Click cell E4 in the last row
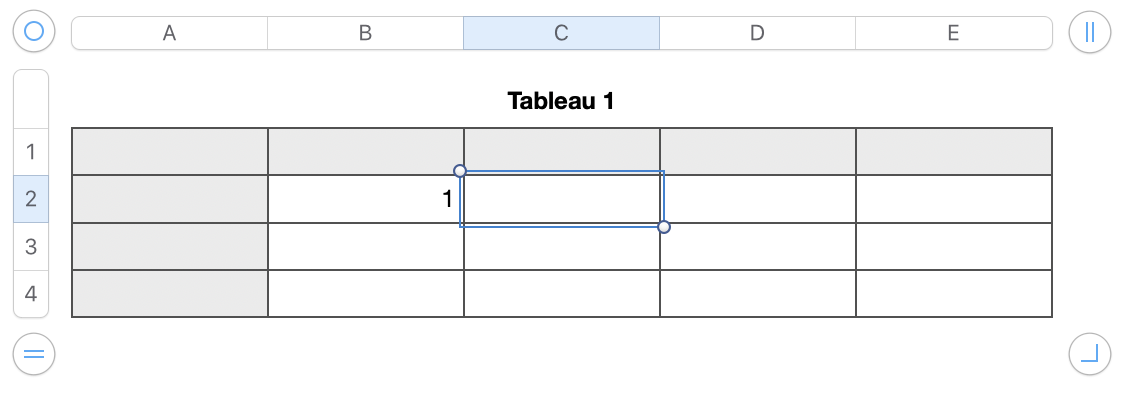This screenshot has width=1146, height=400. coord(953,294)
